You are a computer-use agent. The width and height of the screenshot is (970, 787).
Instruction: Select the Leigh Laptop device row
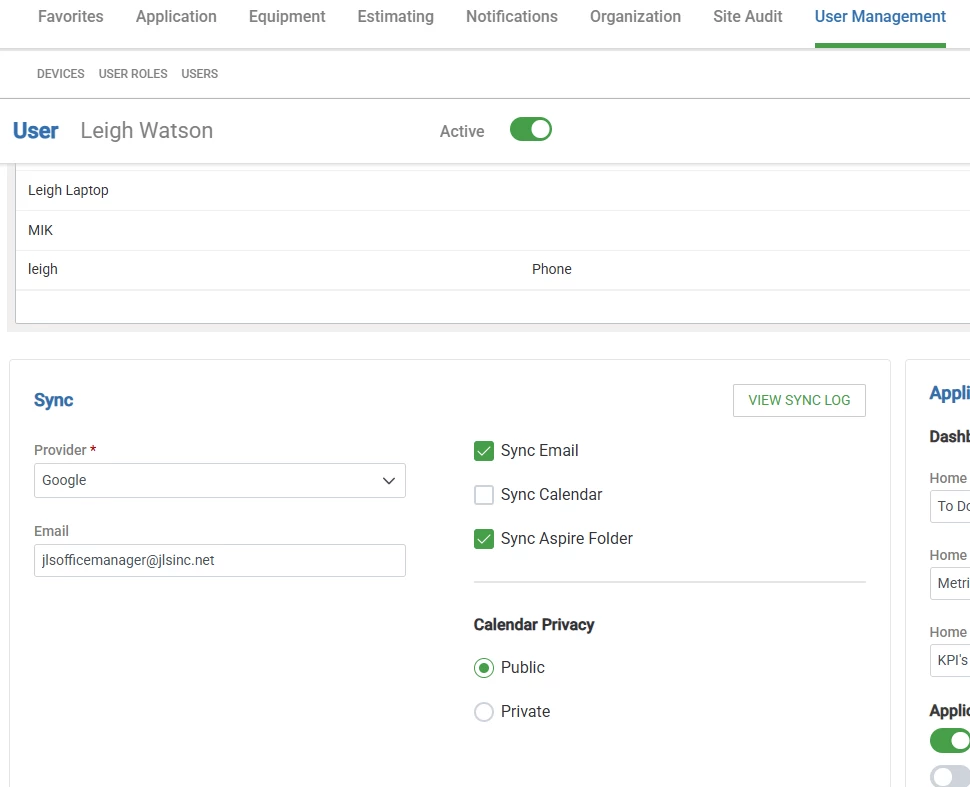(492, 191)
